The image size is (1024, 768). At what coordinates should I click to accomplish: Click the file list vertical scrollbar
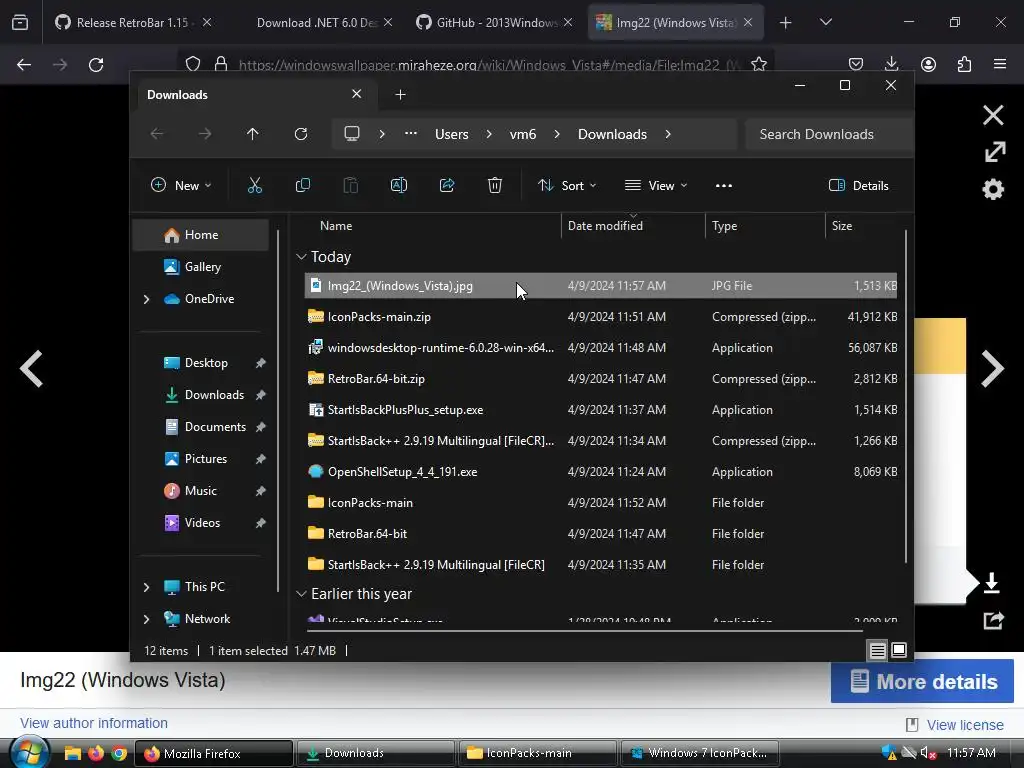pyautogui.click(x=905, y=396)
